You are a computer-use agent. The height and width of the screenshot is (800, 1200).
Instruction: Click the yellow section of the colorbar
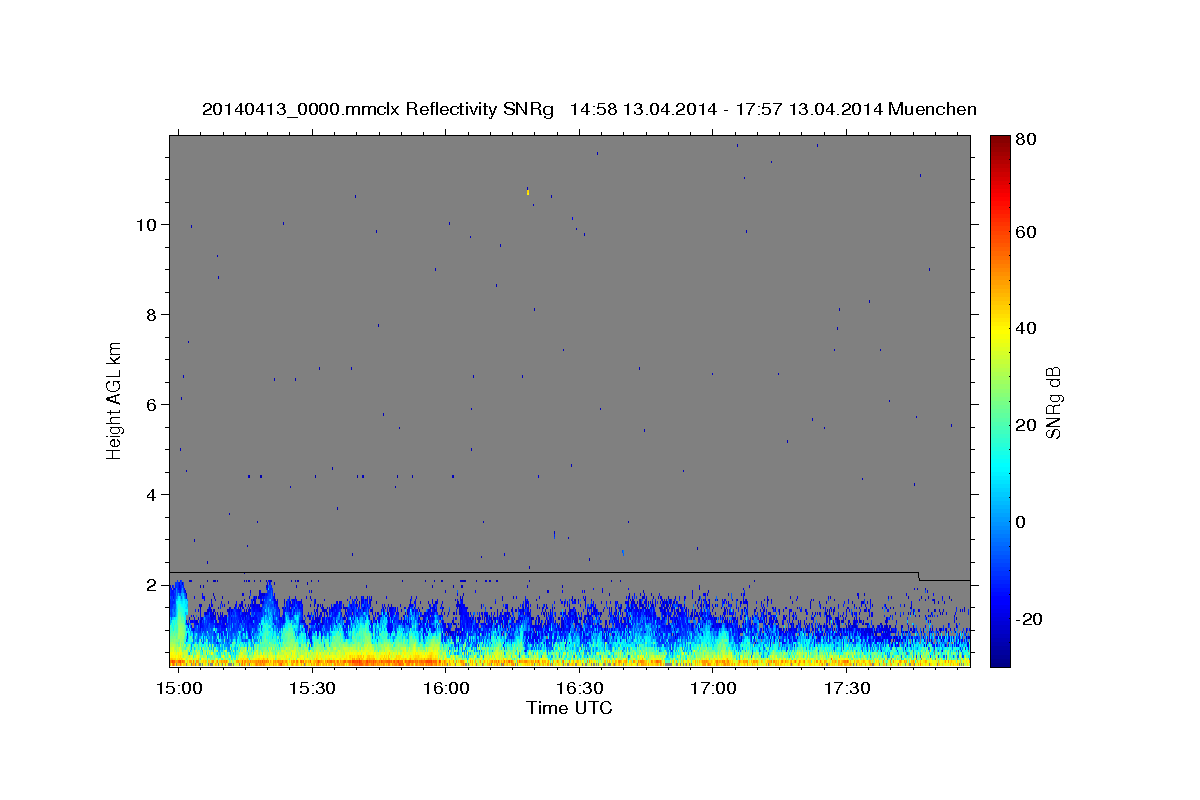coord(999,330)
